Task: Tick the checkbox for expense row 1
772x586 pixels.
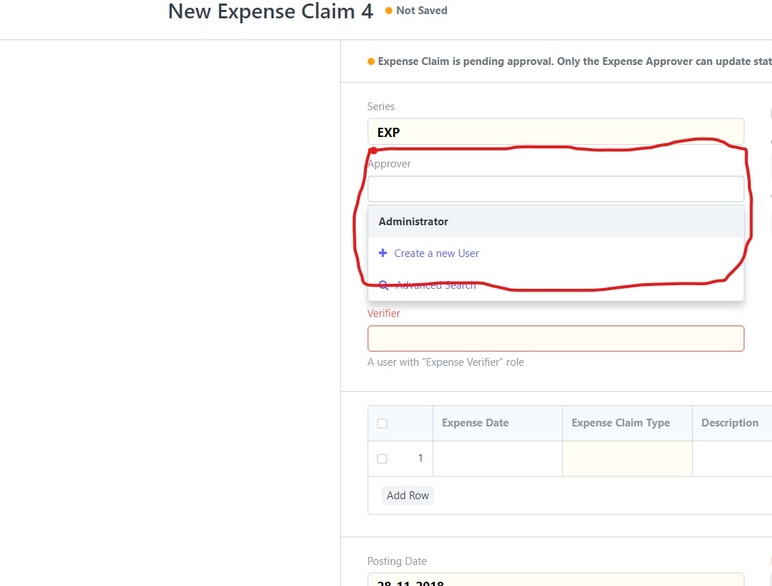Action: point(382,458)
